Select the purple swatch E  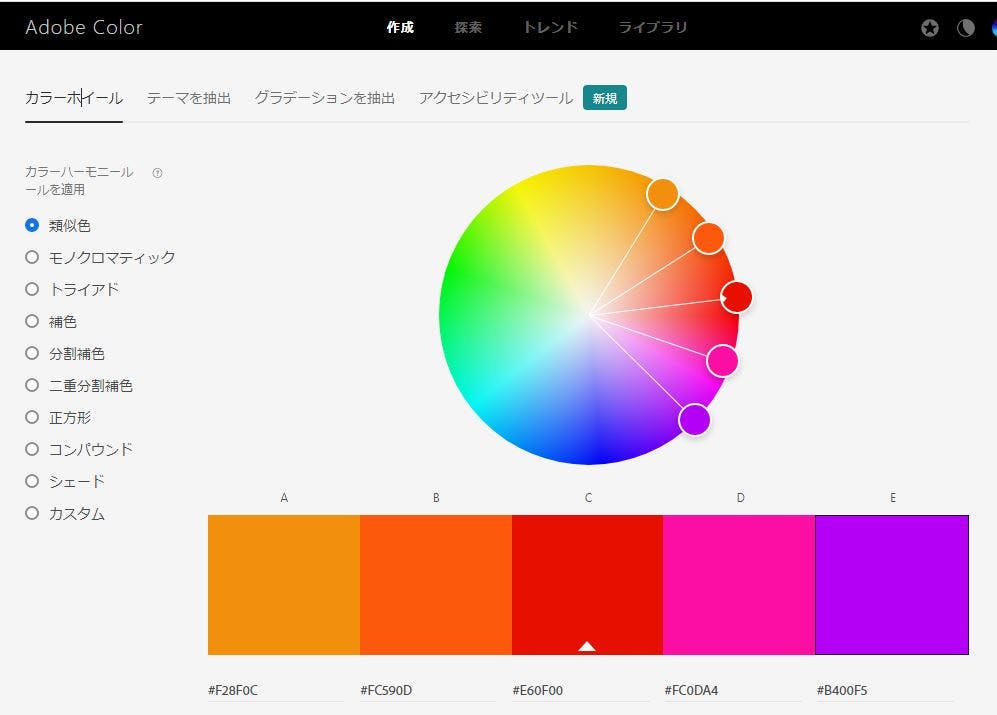pyautogui.click(x=892, y=584)
